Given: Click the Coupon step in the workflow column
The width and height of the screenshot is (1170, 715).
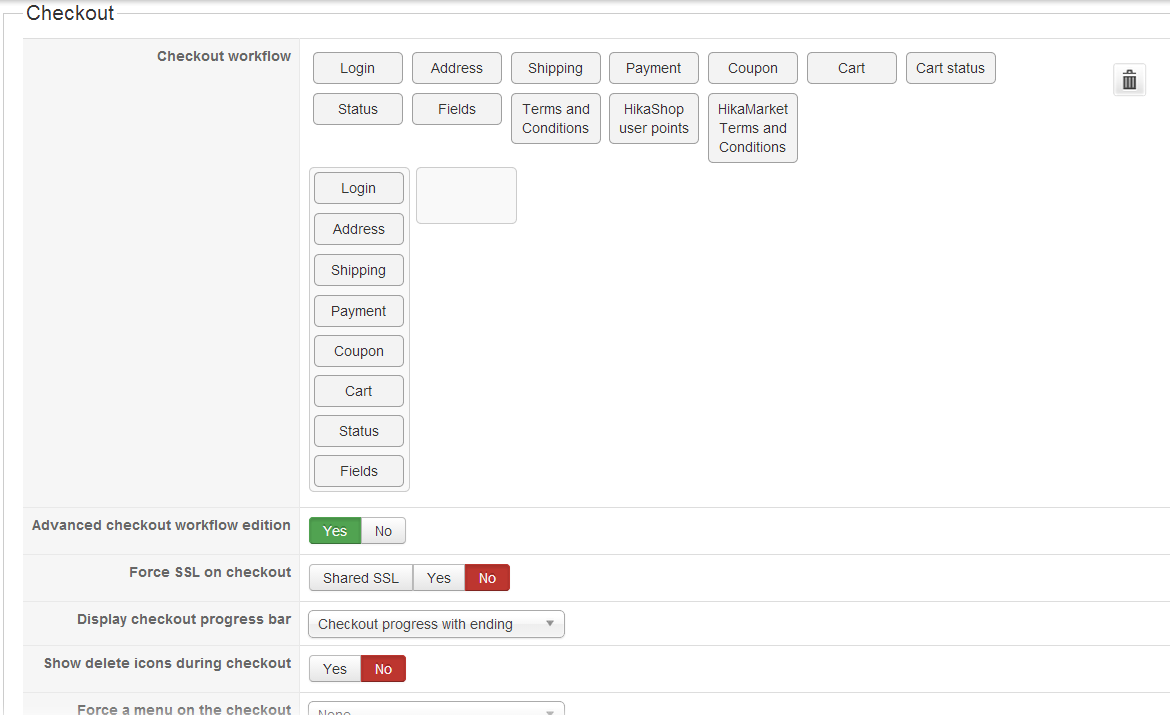Looking at the screenshot, I should tap(359, 351).
